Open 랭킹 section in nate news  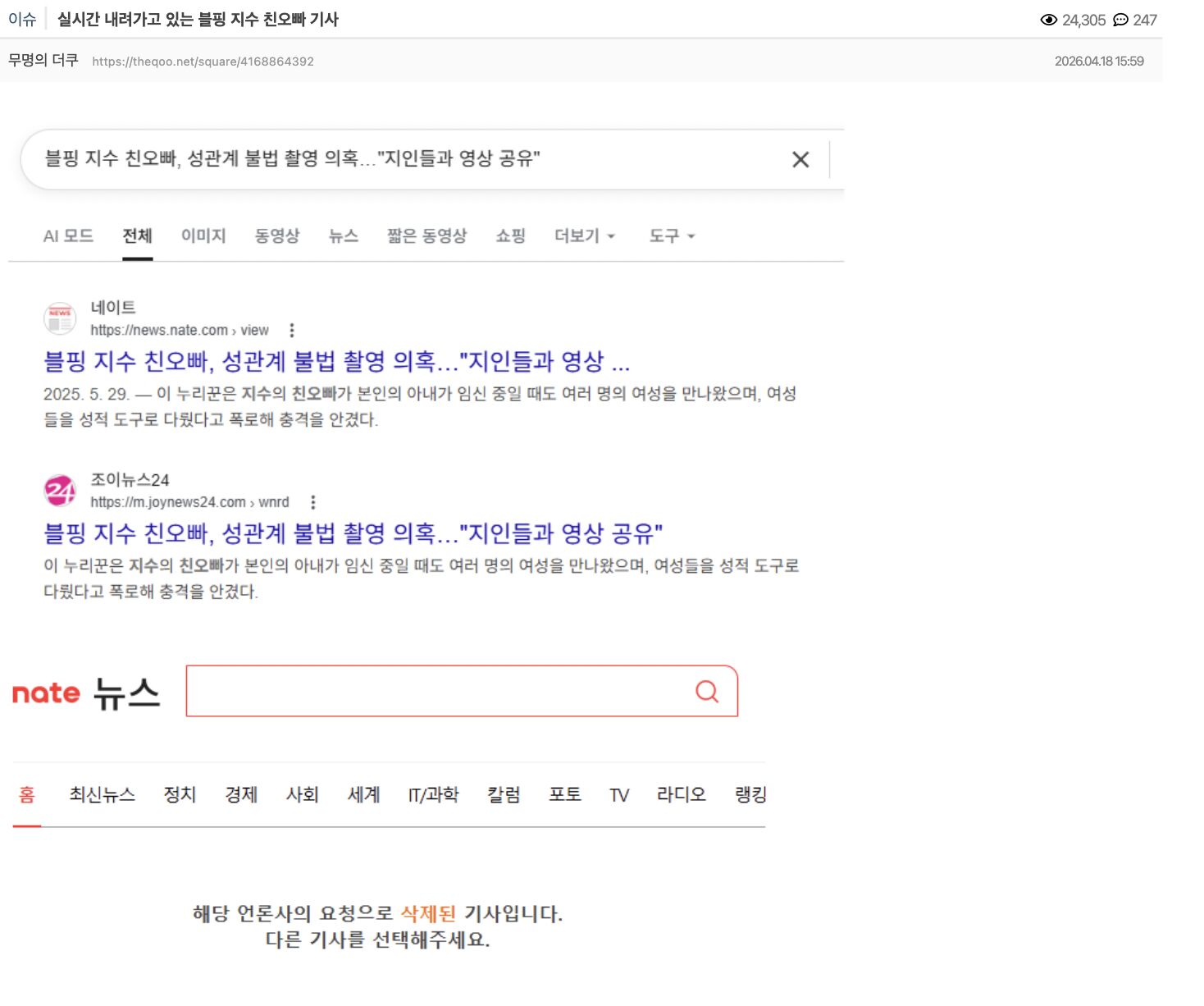(750, 794)
